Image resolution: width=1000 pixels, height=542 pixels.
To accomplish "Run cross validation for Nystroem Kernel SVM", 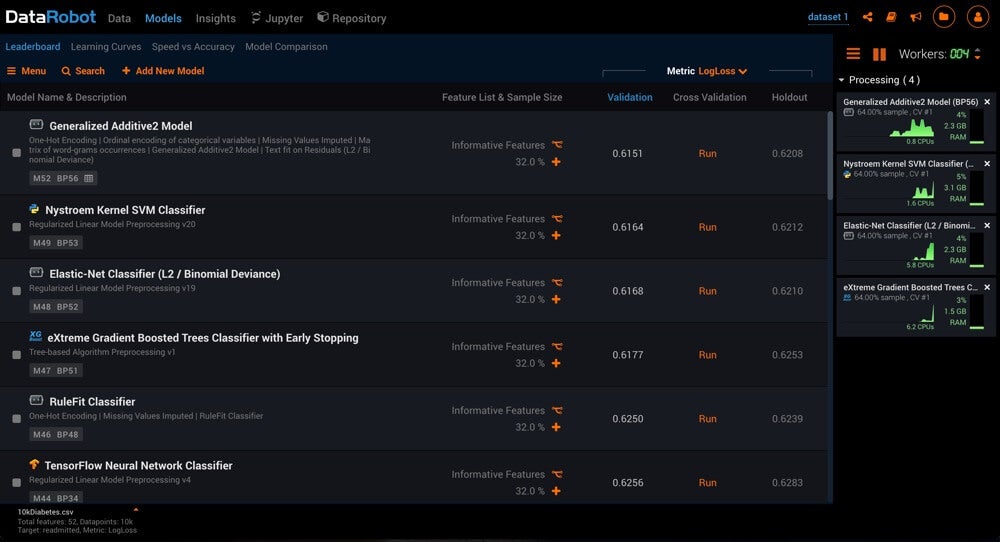I will [x=707, y=227].
